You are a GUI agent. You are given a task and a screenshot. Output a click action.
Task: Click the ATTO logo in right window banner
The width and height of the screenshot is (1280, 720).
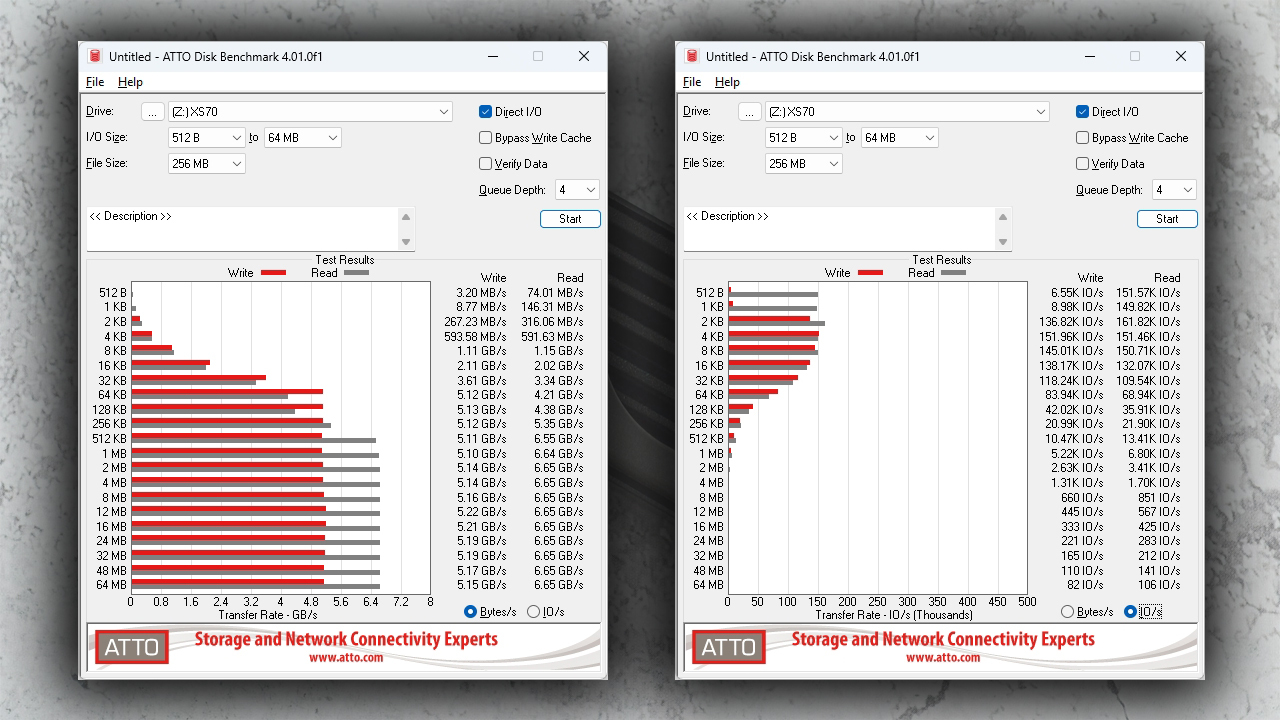point(729,647)
